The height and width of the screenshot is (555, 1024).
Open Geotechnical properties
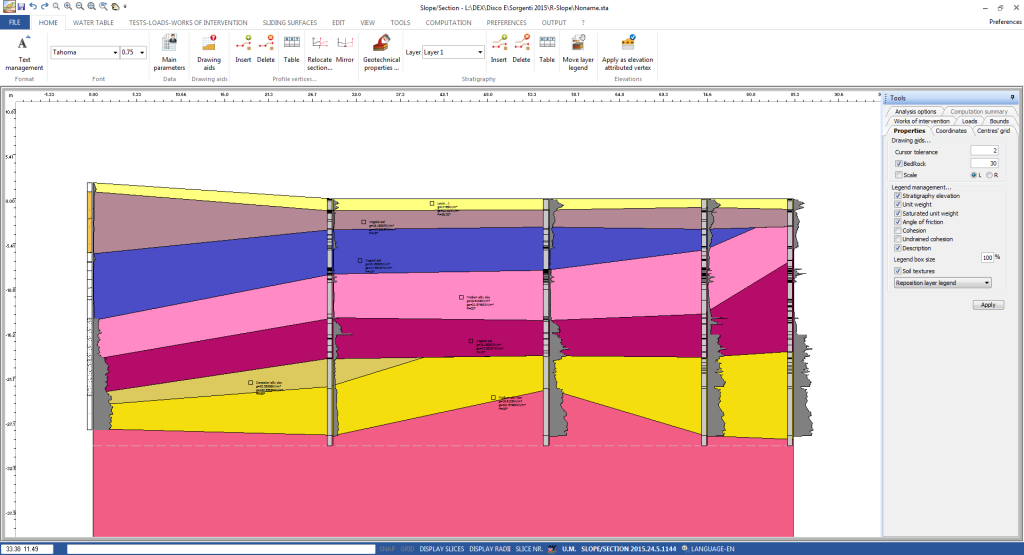click(380, 45)
